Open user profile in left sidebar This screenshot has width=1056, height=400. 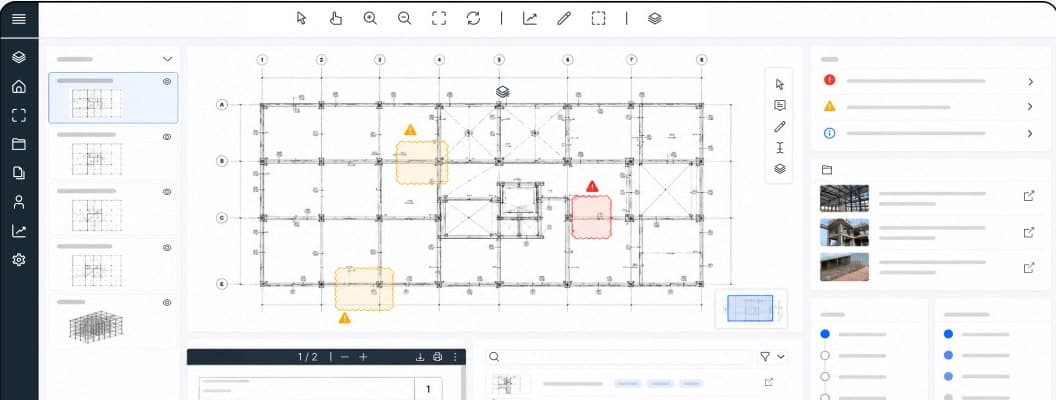coord(19,202)
